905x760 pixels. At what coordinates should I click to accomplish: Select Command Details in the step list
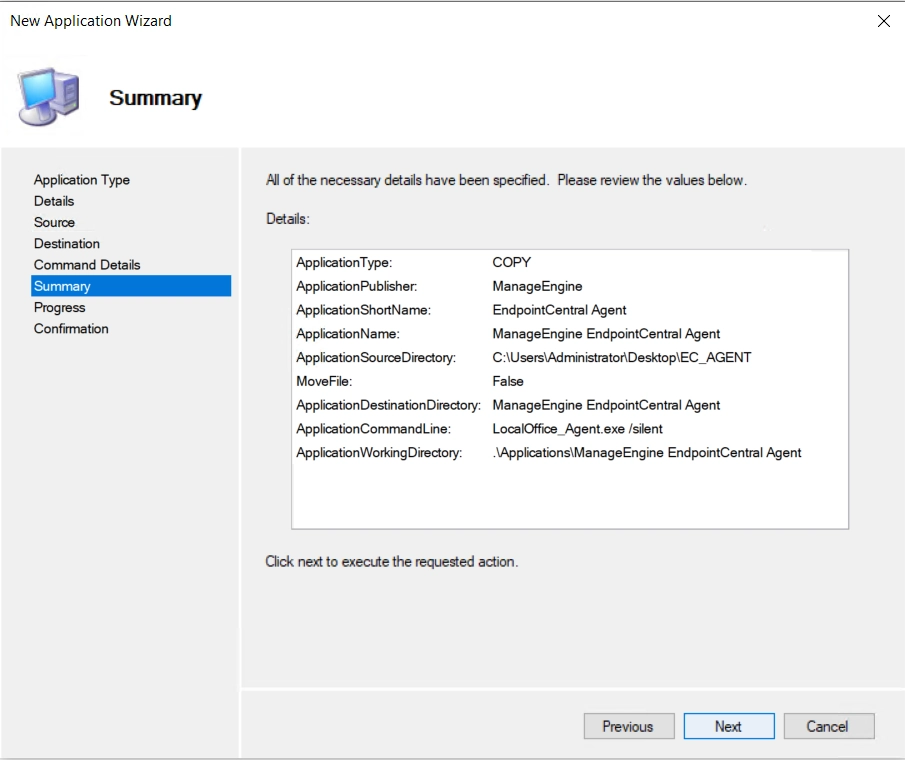pyautogui.click(x=87, y=265)
